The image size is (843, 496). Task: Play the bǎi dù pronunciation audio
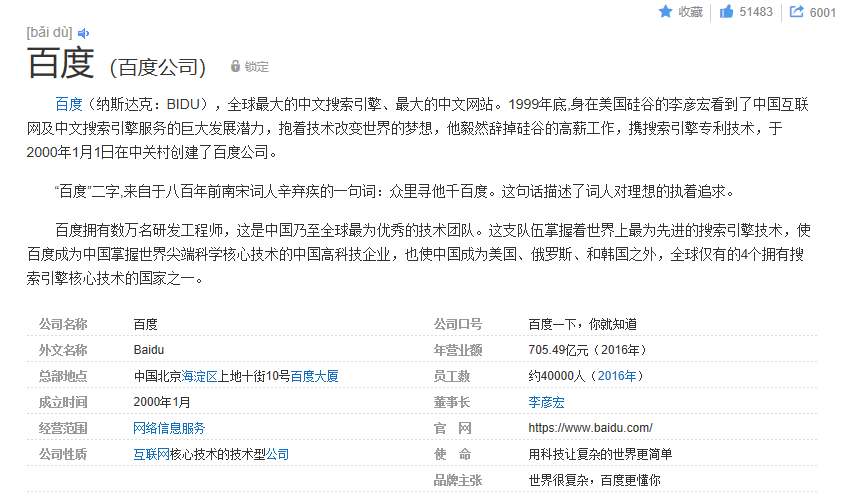click(83, 33)
